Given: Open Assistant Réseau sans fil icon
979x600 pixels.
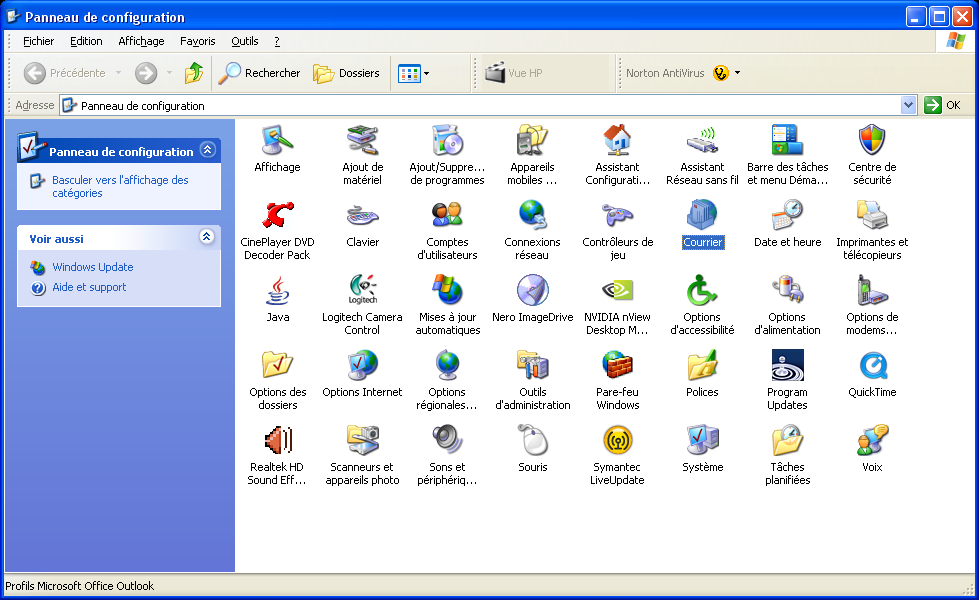Looking at the screenshot, I should point(702,141).
